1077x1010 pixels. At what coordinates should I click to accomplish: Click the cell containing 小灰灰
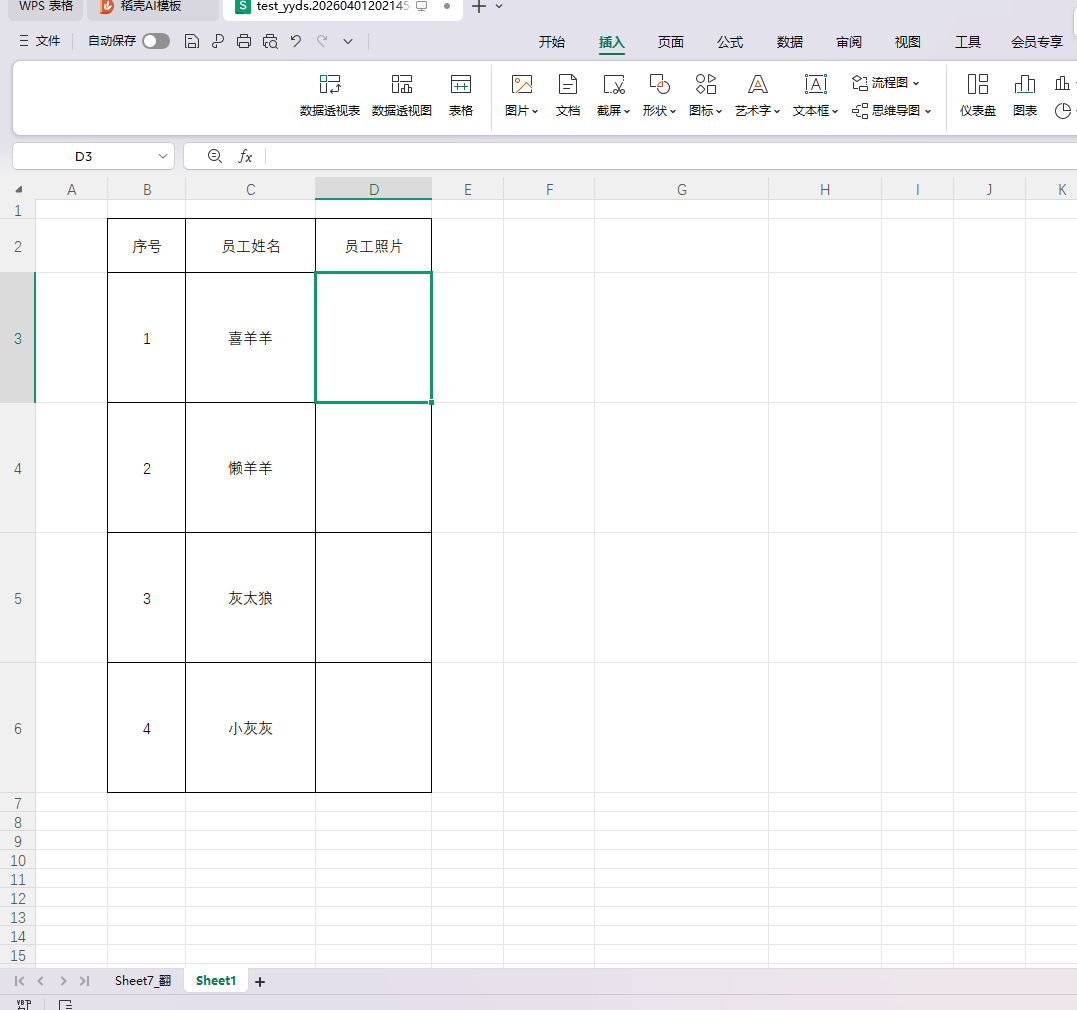251,728
